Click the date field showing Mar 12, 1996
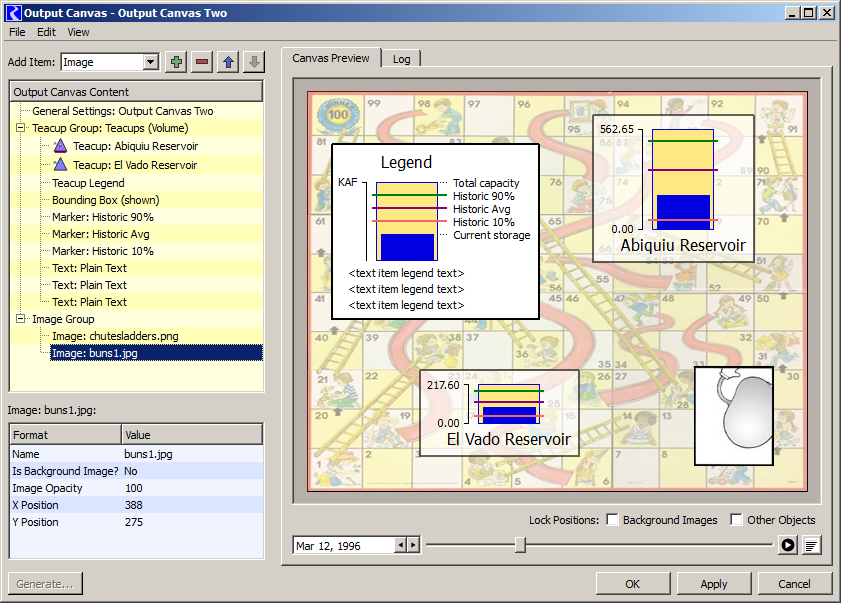 tap(344, 546)
